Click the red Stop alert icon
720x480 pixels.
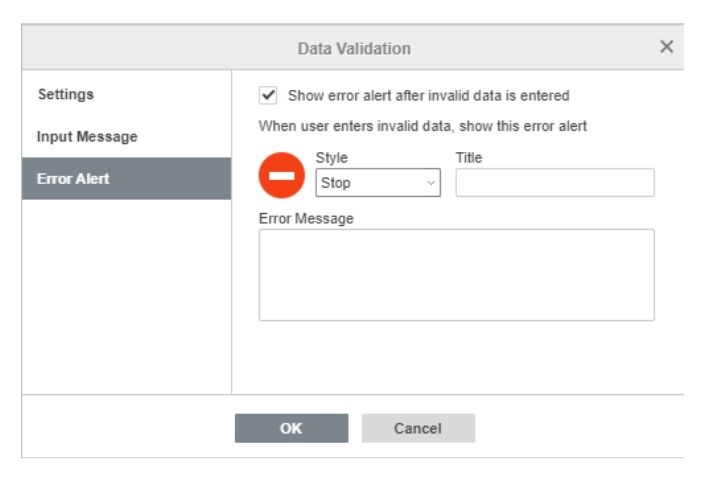(281, 175)
